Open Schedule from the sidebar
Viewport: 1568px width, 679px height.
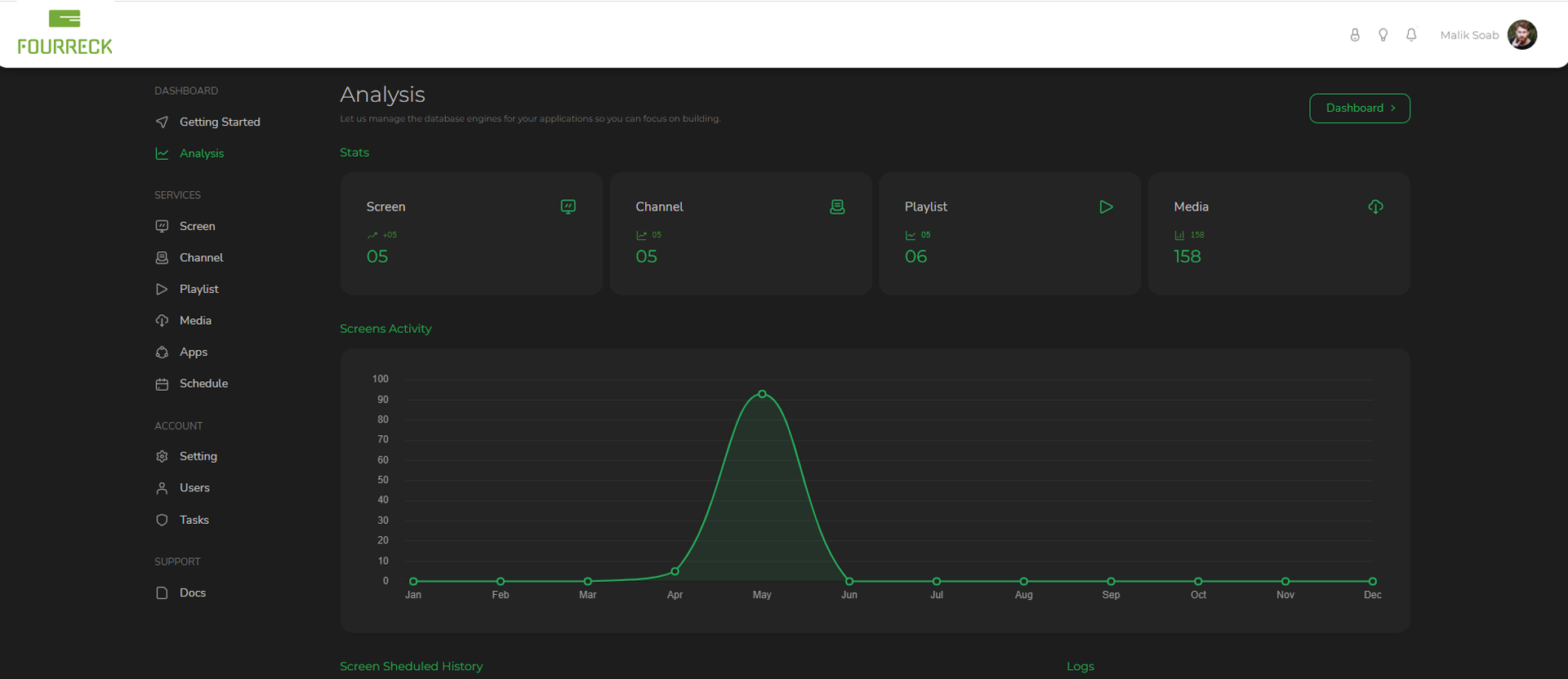pyautogui.click(x=203, y=384)
